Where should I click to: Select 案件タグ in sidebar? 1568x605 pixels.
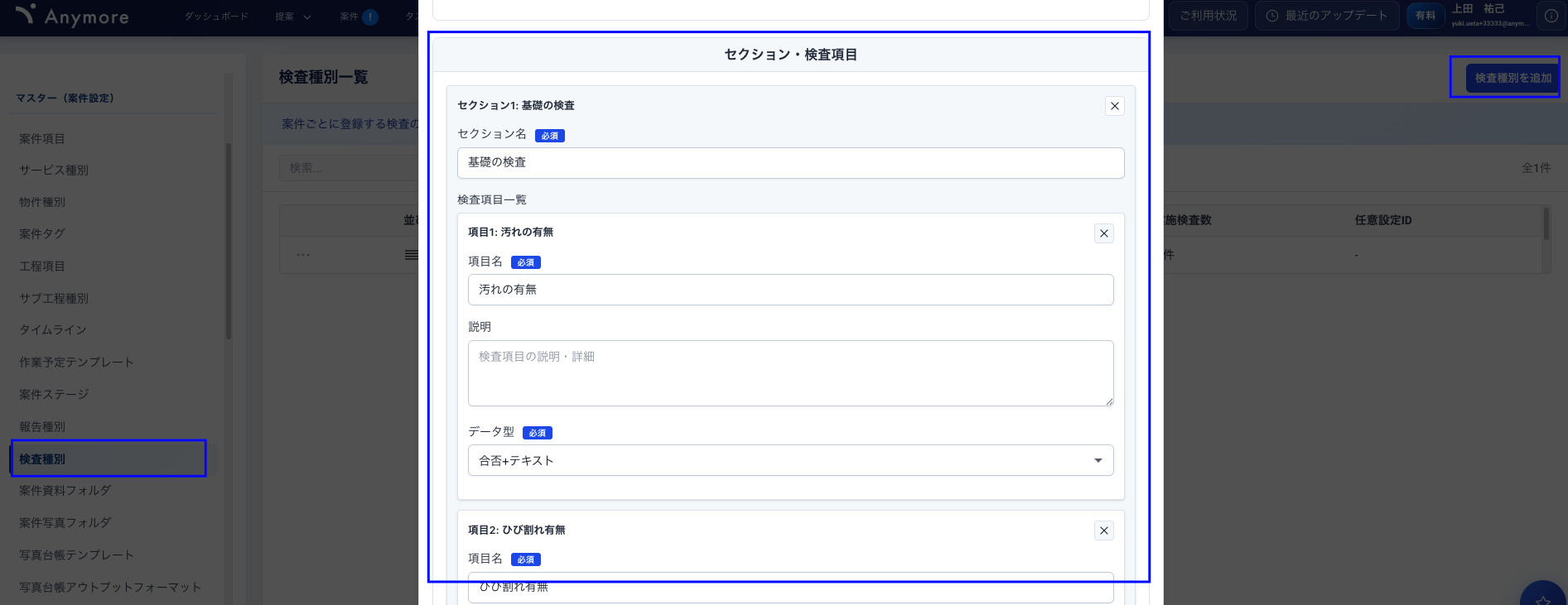pyautogui.click(x=42, y=234)
